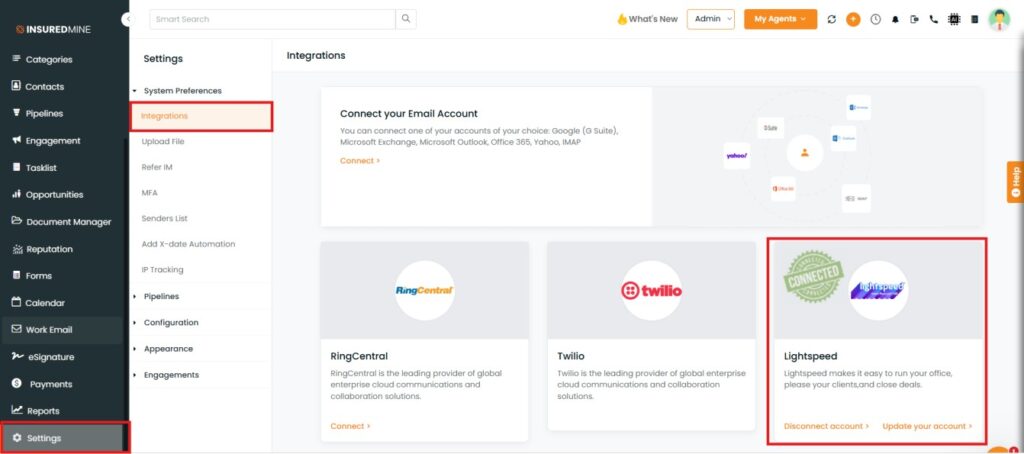This screenshot has width=1024, height=454.
Task: Click the RingCentral logo thumbnail
Action: point(424,290)
